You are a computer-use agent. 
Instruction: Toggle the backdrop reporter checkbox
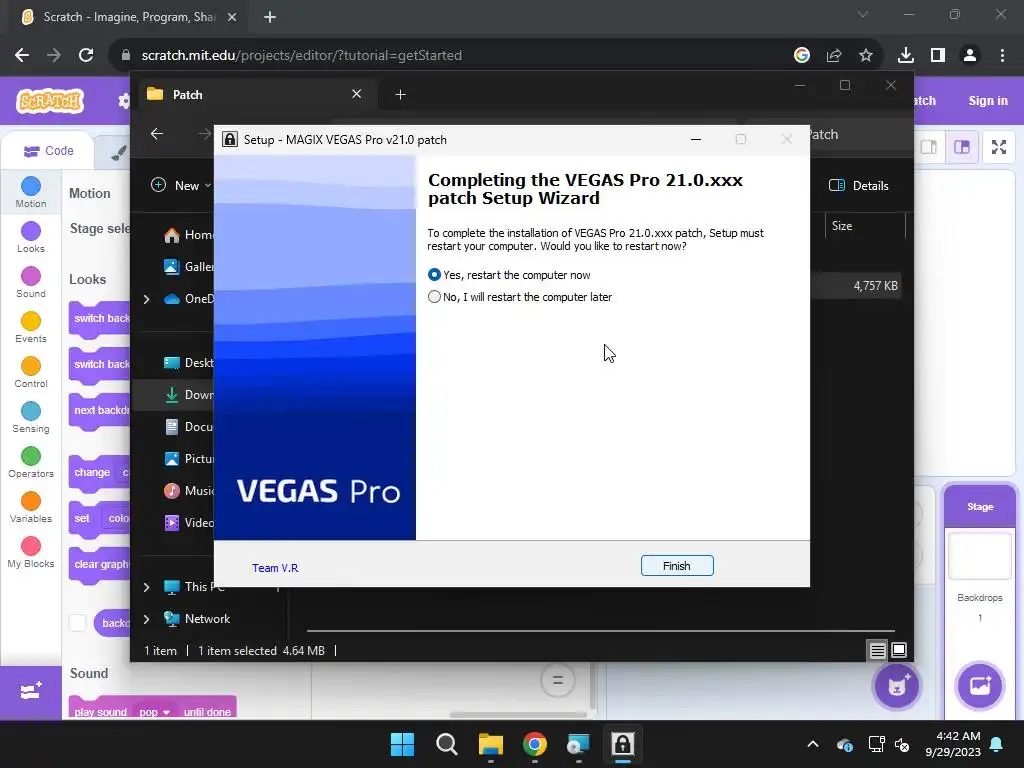(x=78, y=623)
